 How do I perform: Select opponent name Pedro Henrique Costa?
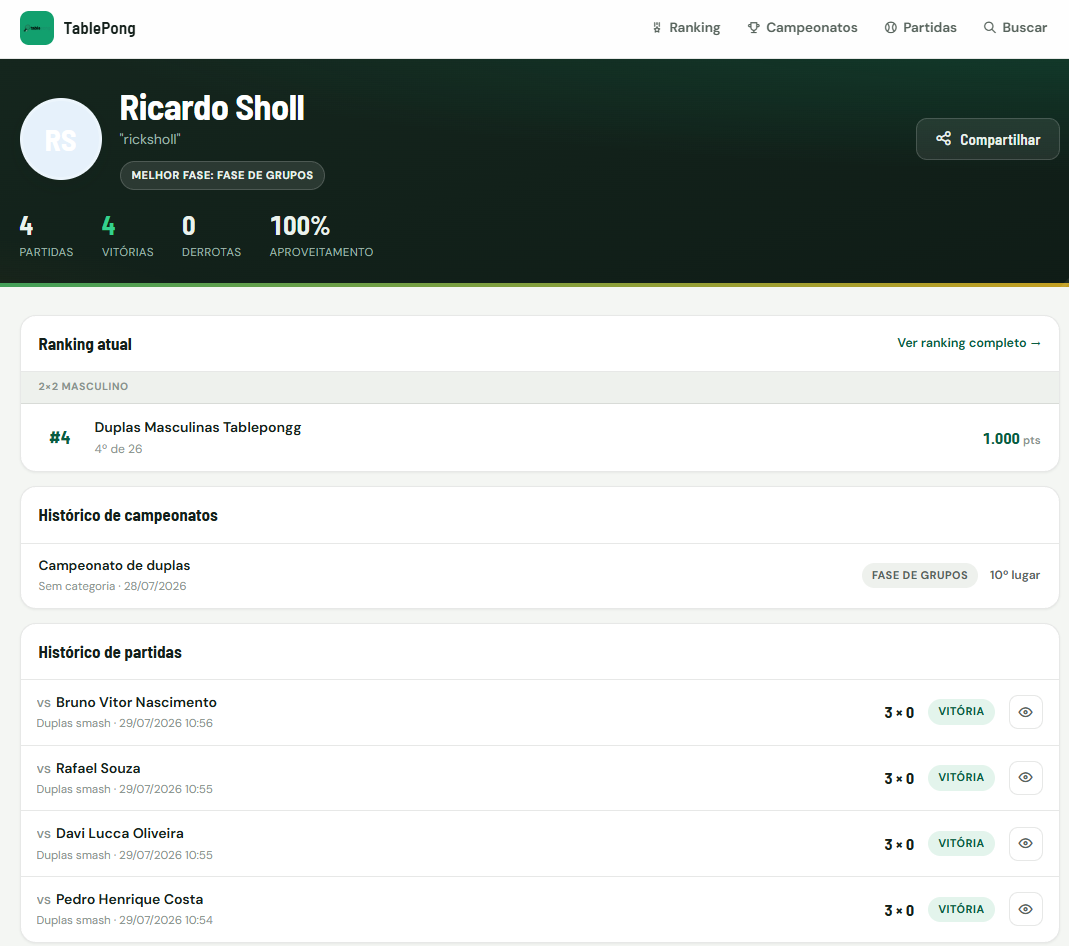130,900
